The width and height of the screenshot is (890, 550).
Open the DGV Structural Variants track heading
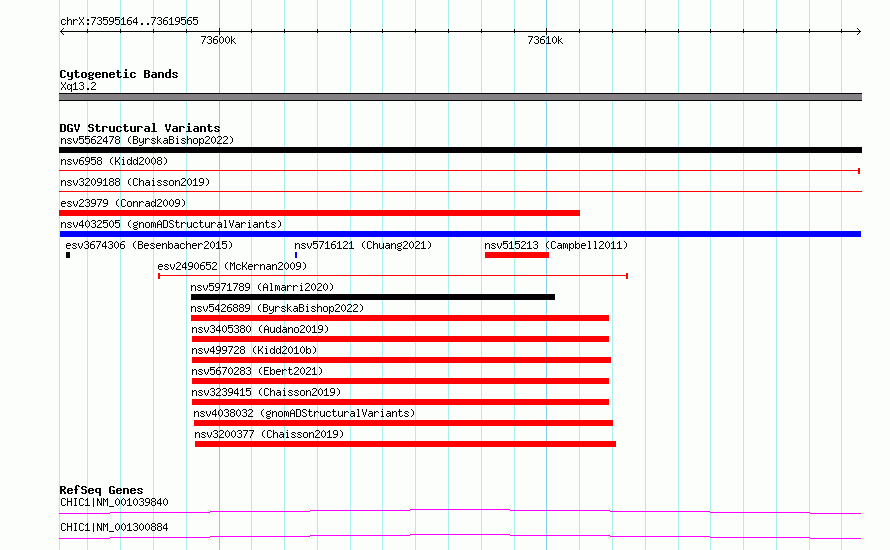140,128
